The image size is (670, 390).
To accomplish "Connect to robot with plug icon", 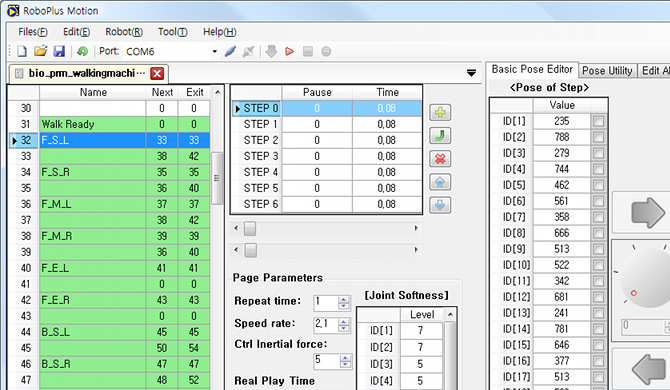I will 230,52.
